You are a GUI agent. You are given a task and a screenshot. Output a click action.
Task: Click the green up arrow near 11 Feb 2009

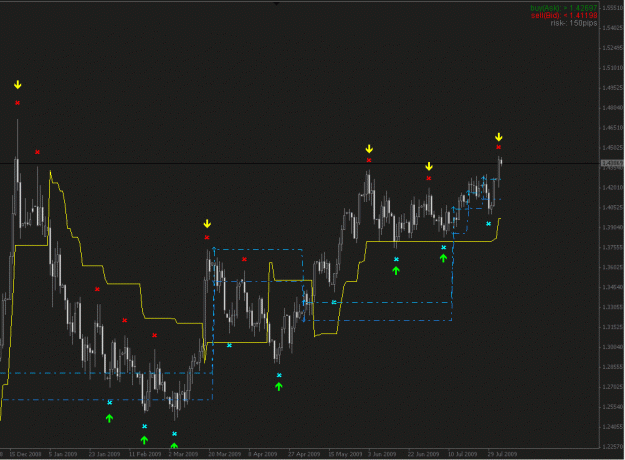[x=144, y=440]
